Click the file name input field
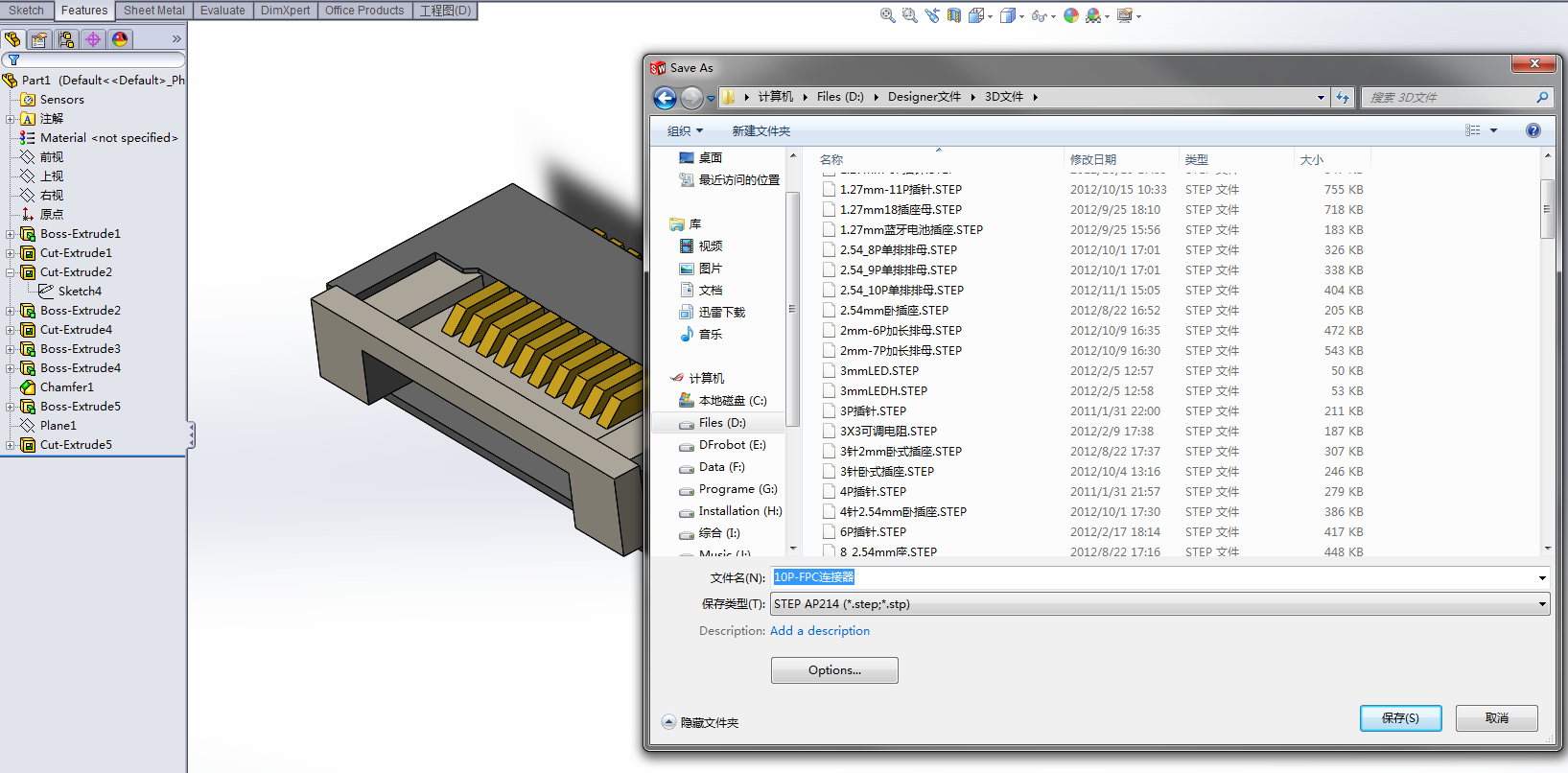The image size is (1568, 773). (x=1159, y=577)
